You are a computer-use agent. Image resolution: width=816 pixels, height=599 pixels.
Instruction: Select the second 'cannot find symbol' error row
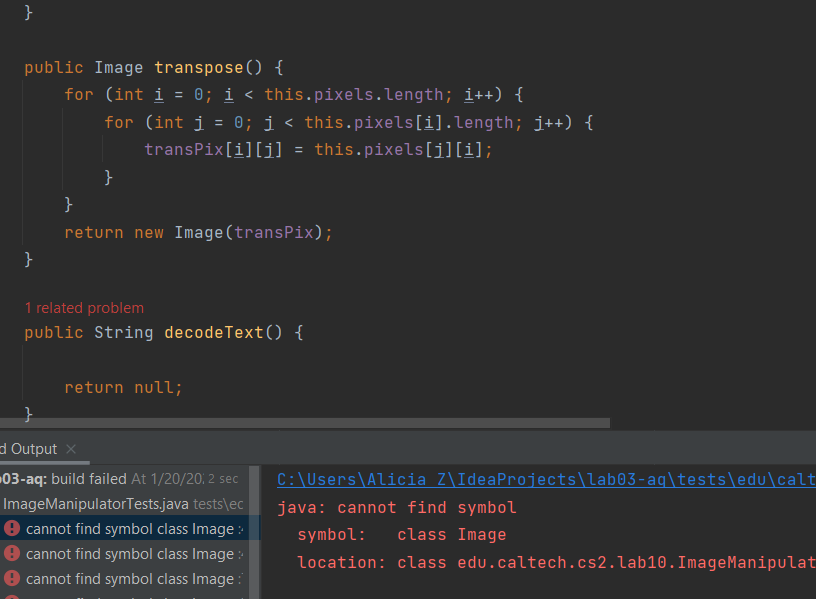(130, 553)
